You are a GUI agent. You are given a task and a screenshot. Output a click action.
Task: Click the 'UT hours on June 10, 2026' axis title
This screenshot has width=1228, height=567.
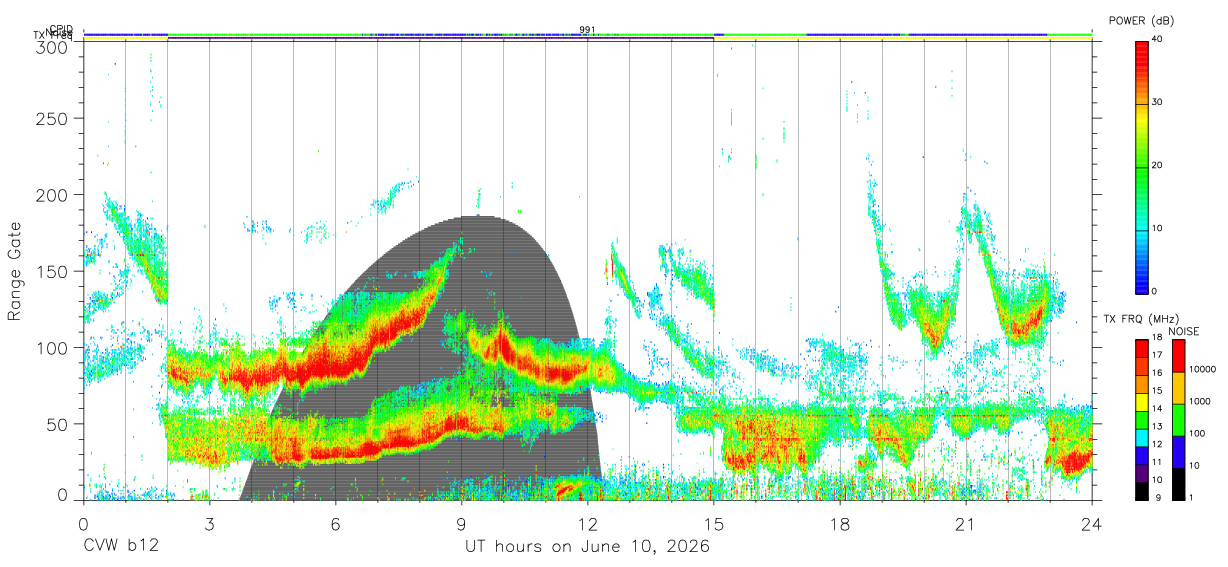[x=587, y=547]
